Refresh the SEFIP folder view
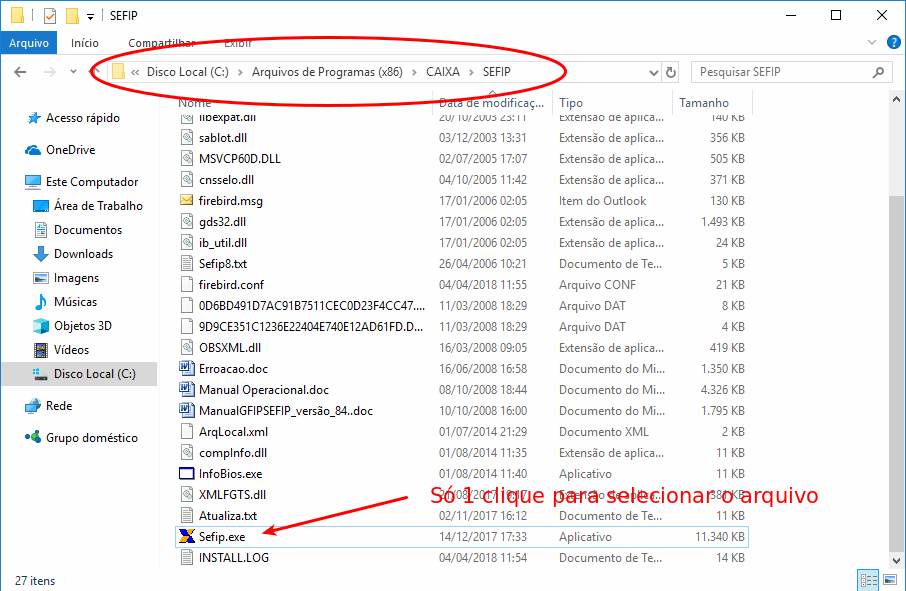This screenshot has width=906, height=591. pyautogui.click(x=671, y=72)
